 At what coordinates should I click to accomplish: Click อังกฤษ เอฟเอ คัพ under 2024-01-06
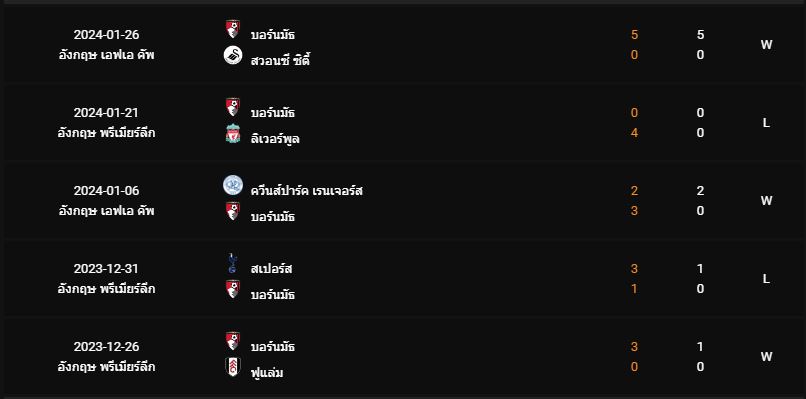(x=106, y=211)
